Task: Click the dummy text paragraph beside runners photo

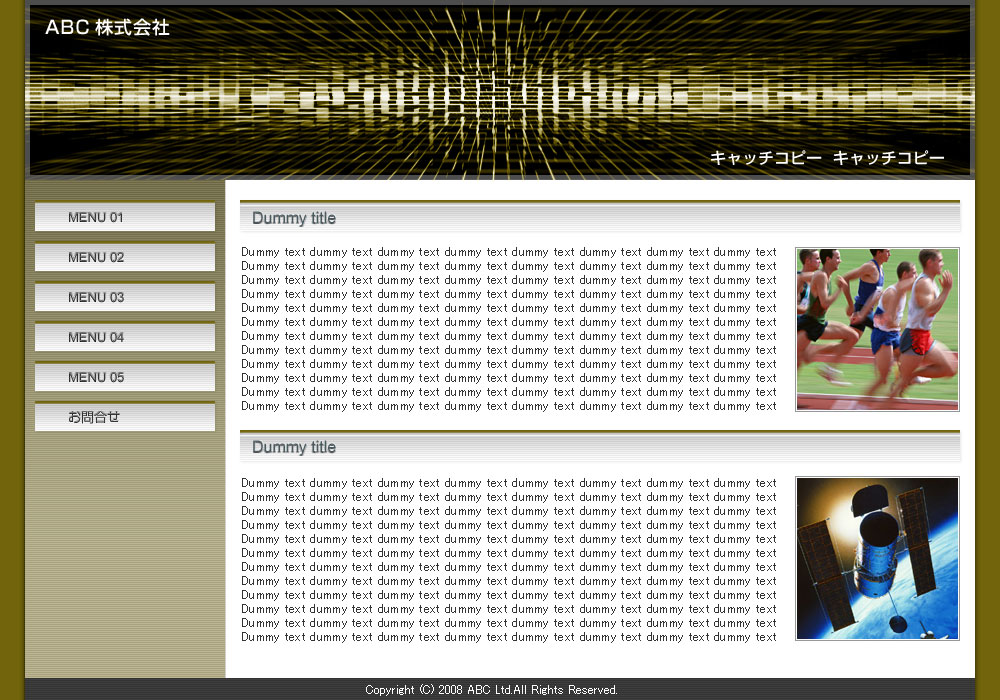Action: (x=509, y=329)
